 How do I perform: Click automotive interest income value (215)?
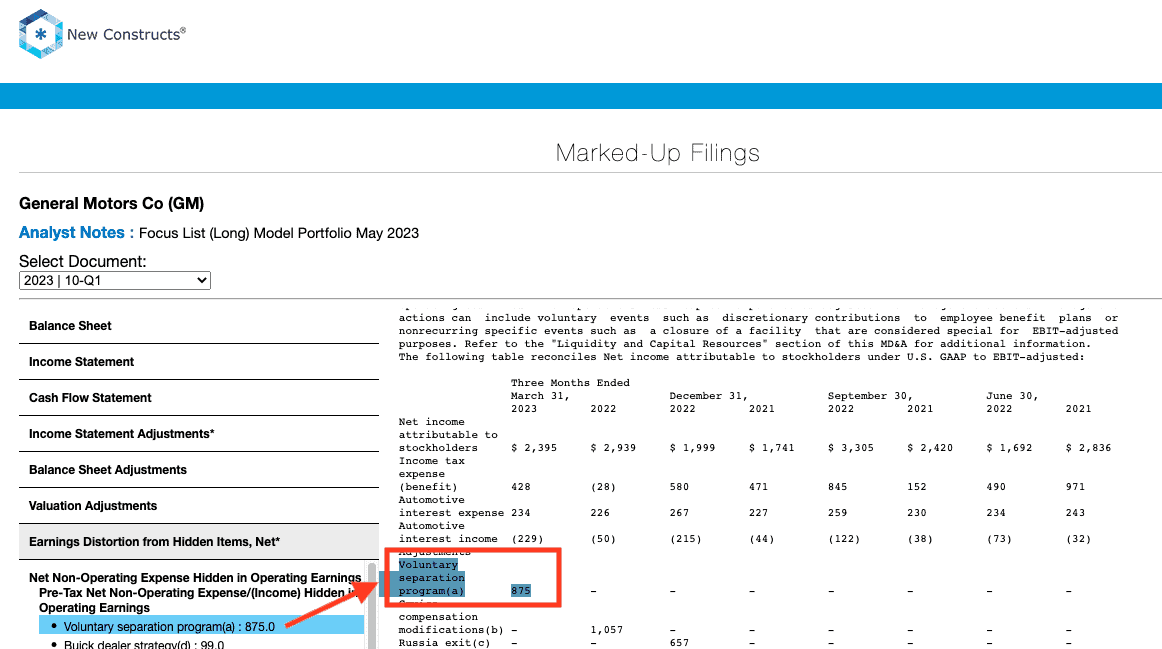[x=685, y=539]
